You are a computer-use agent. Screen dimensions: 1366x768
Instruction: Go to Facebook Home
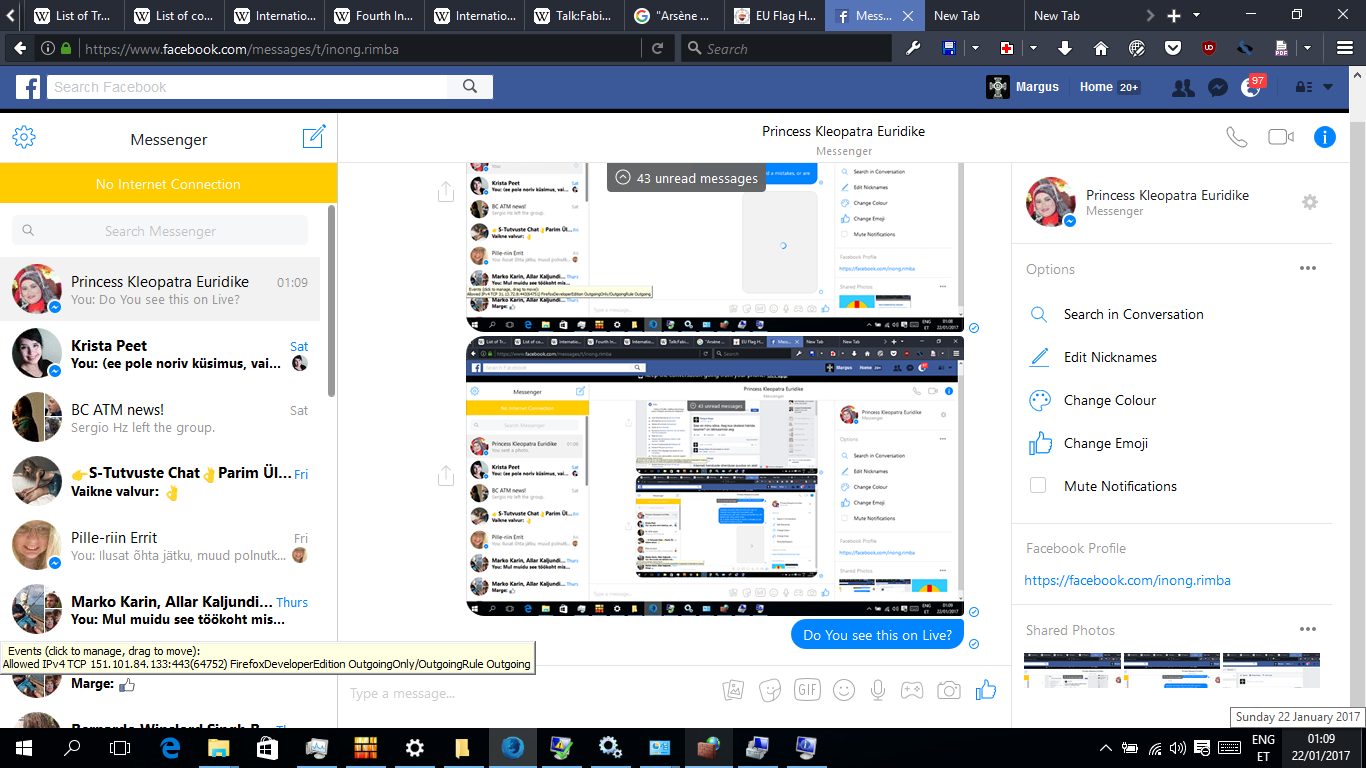(1096, 87)
